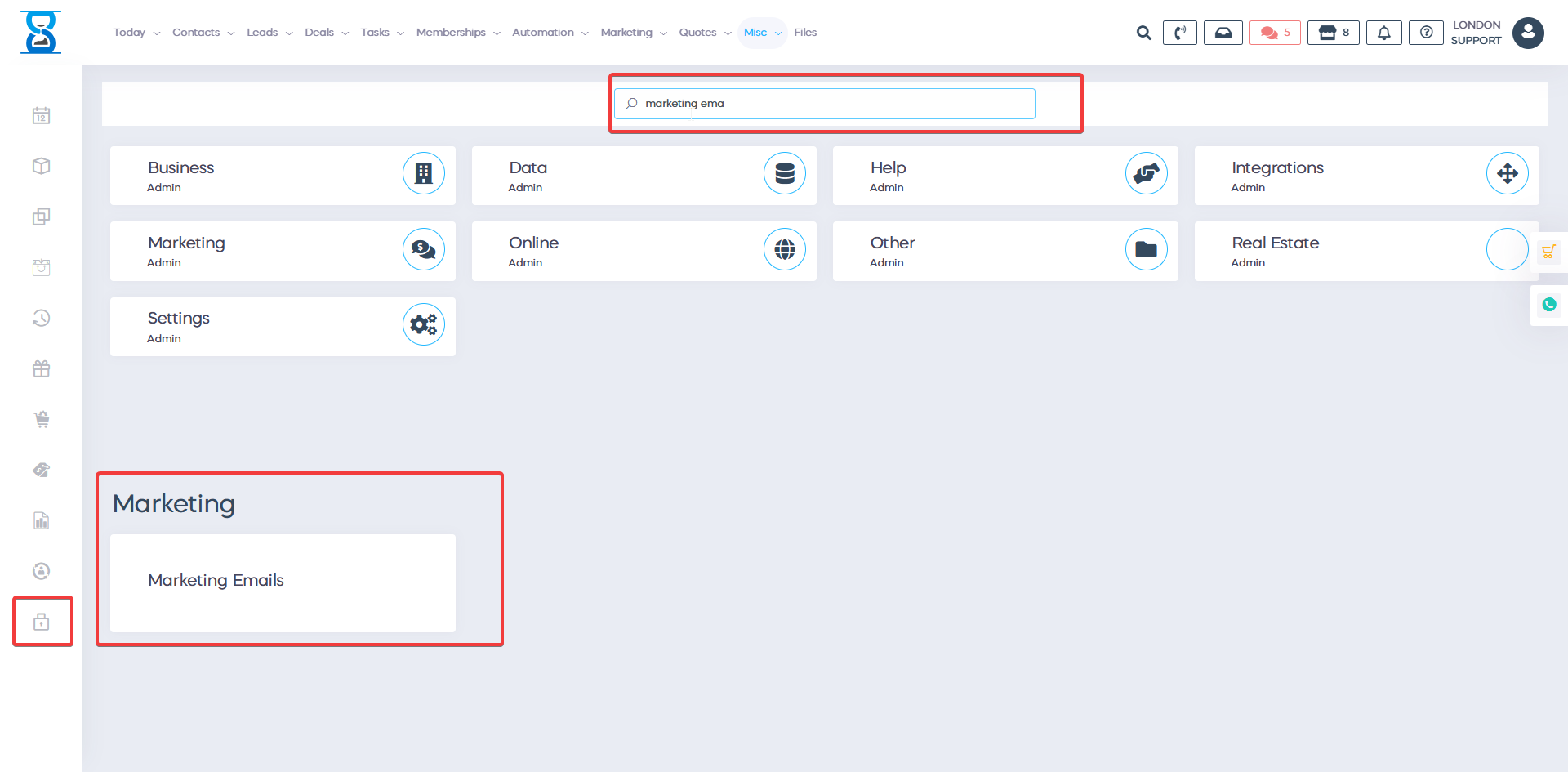Screen dimensions: 1568x772
Task: Click the help question mark icon
Action: pyautogui.click(x=1426, y=33)
